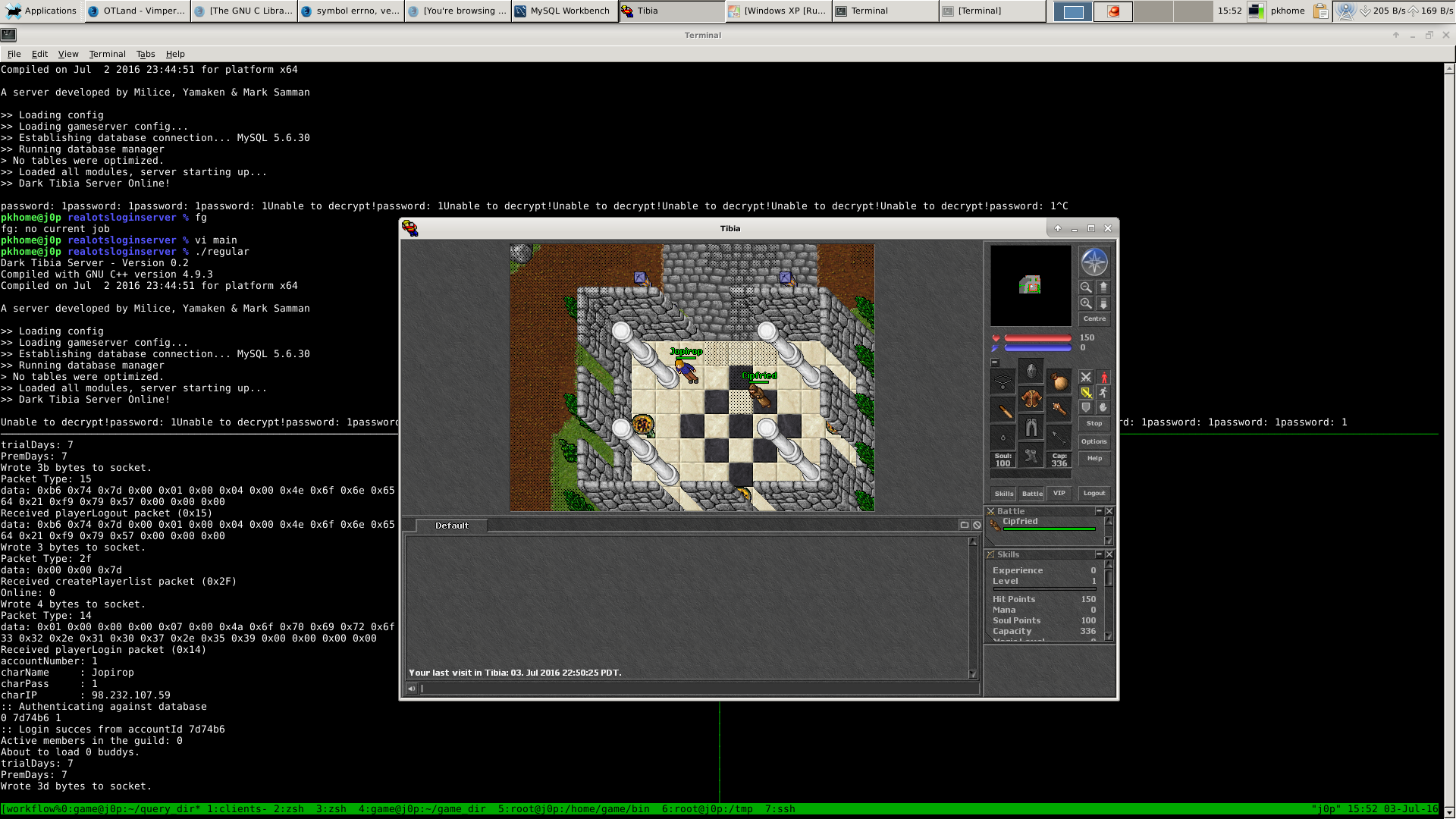Open the Tibia Options dialog

pos(1094,441)
